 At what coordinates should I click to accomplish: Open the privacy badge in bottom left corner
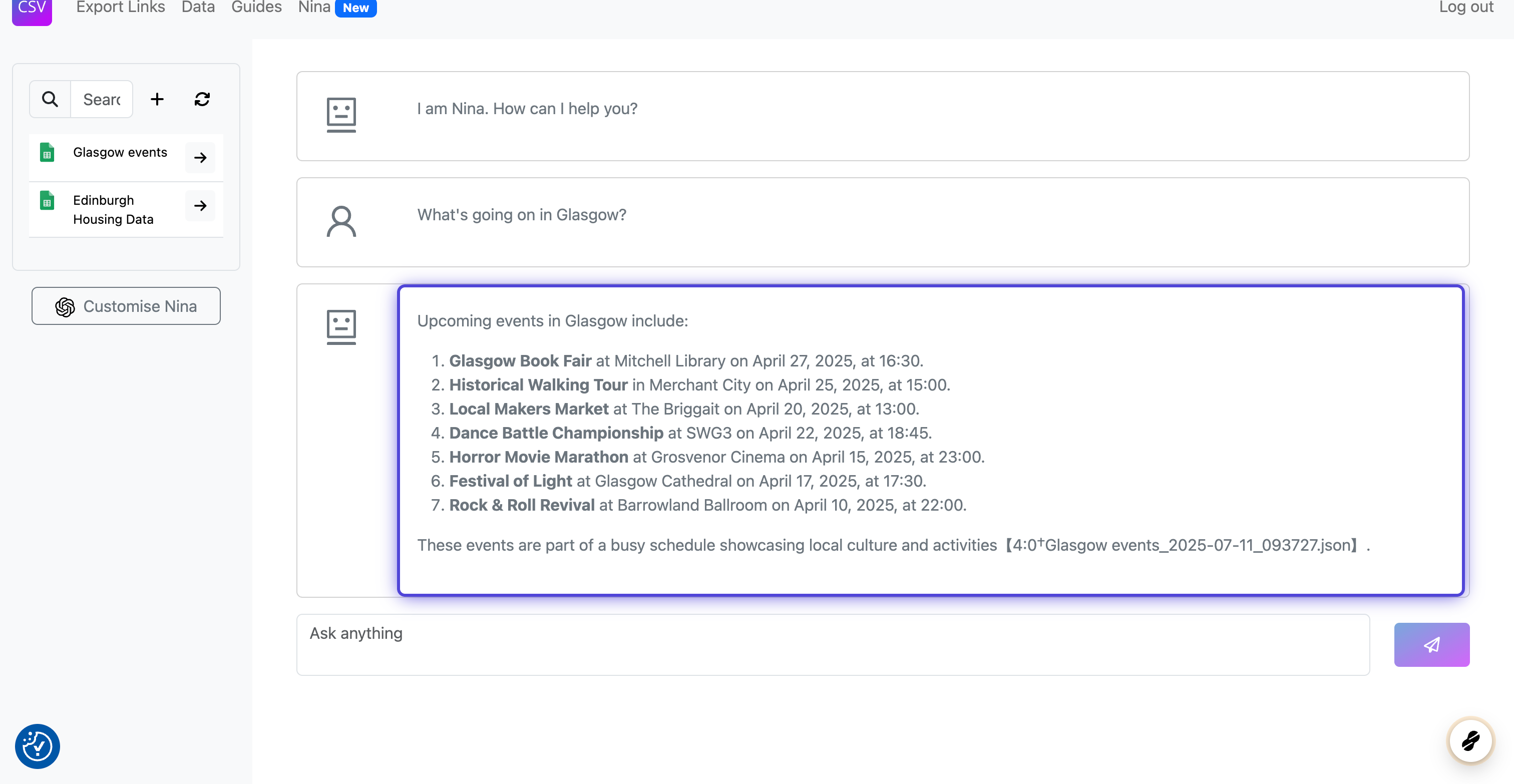[x=37, y=746]
